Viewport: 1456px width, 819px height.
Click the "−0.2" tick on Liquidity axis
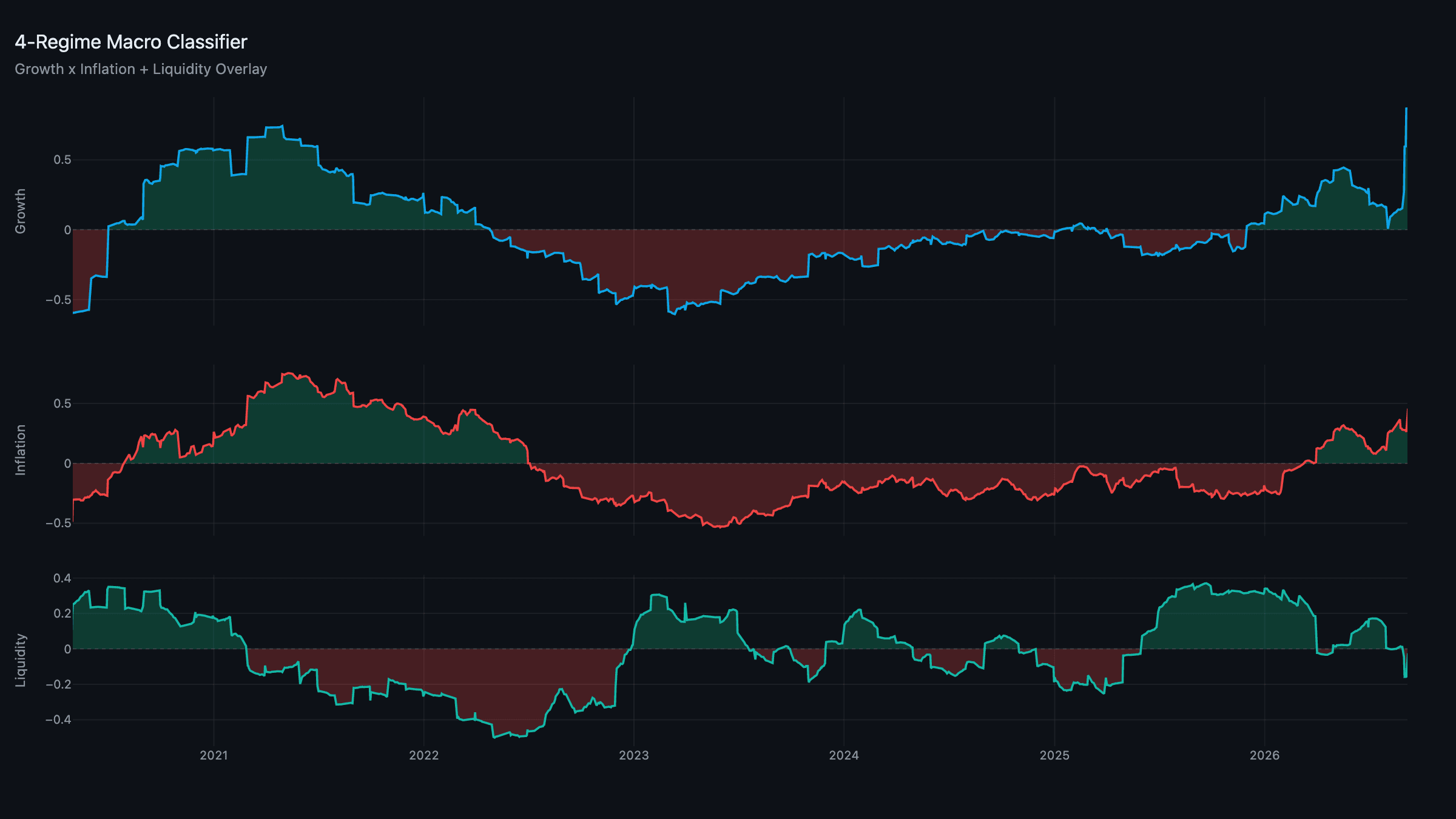(58, 684)
